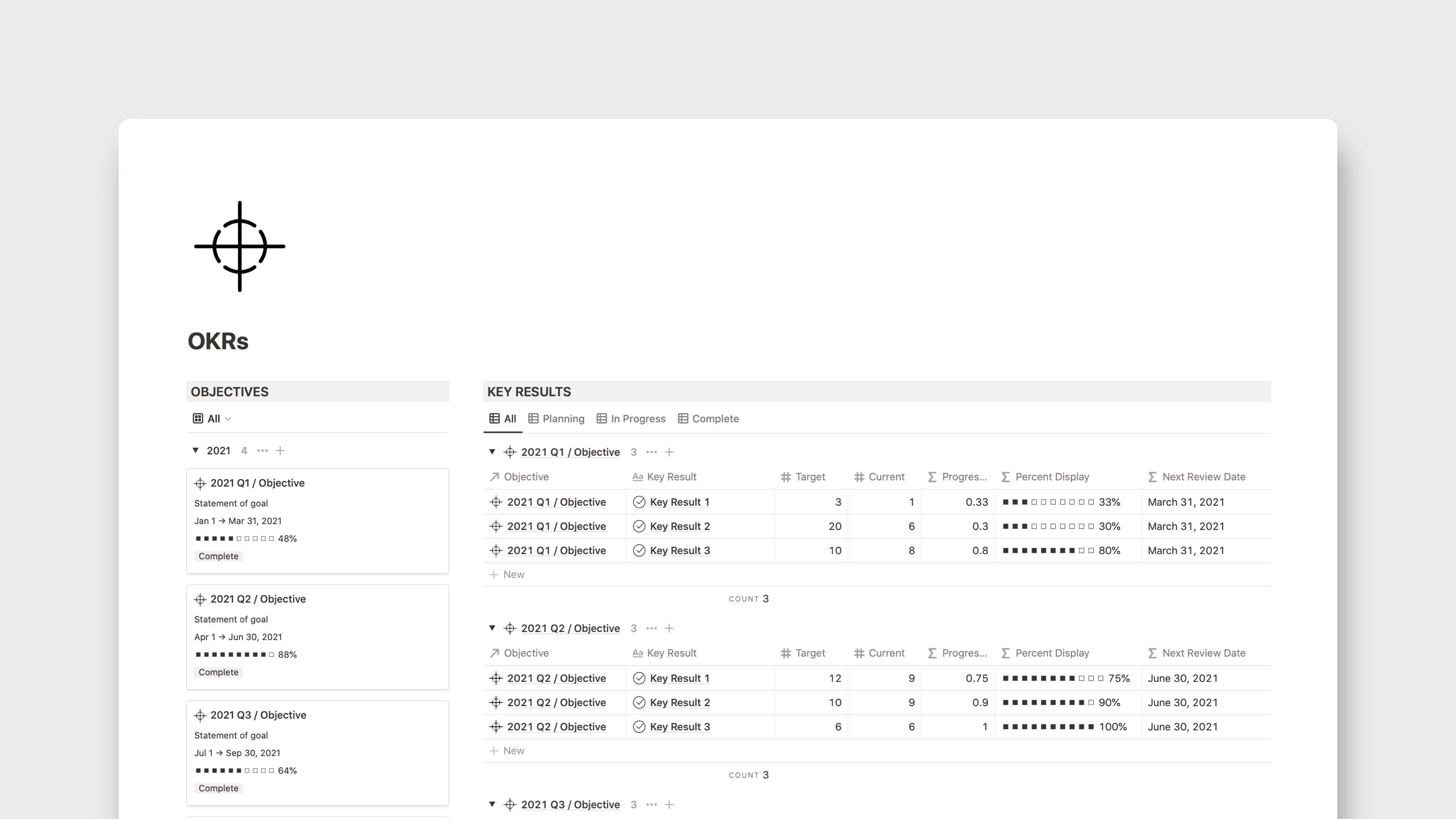Screen dimensions: 1456x819
Task: Click the check-circle icon of Q1 Key Result 2
Action: click(639, 526)
